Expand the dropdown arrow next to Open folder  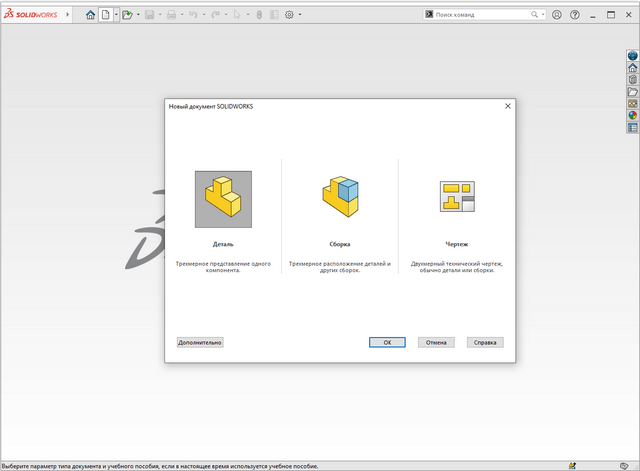coord(138,15)
